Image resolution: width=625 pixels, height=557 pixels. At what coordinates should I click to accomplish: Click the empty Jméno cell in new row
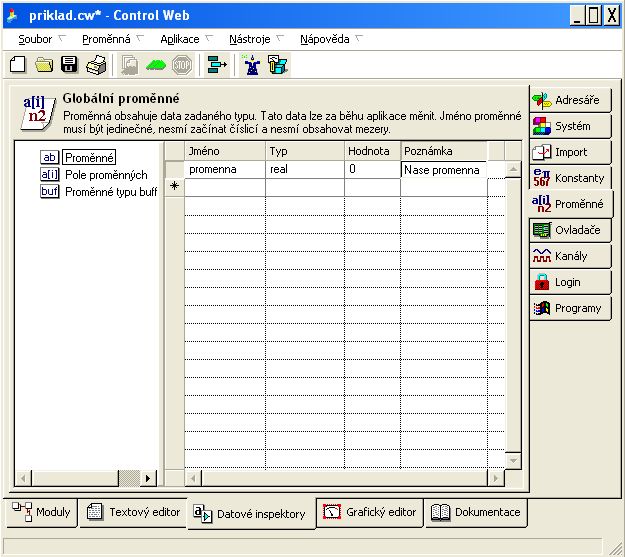click(225, 187)
